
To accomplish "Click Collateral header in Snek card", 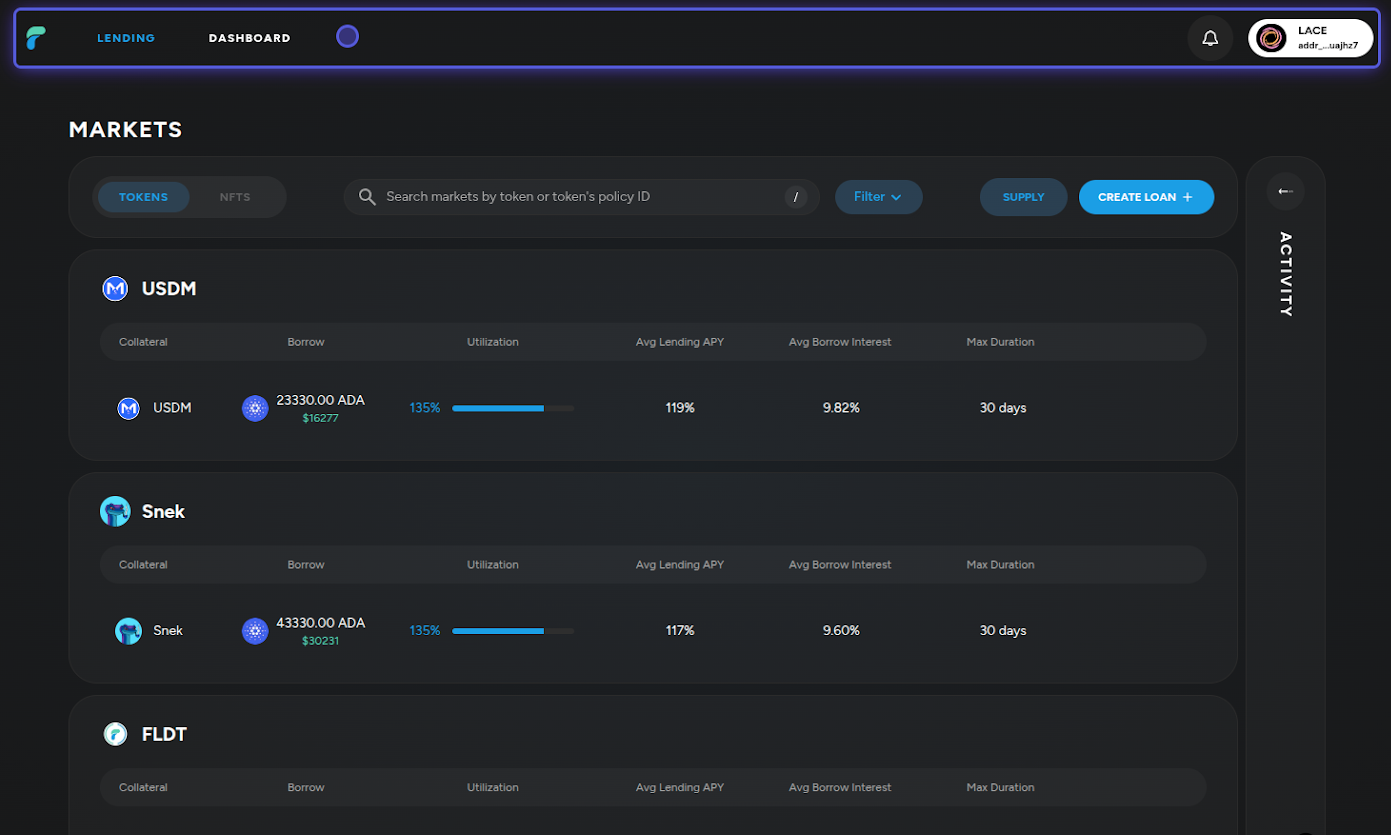I will click(x=143, y=565).
